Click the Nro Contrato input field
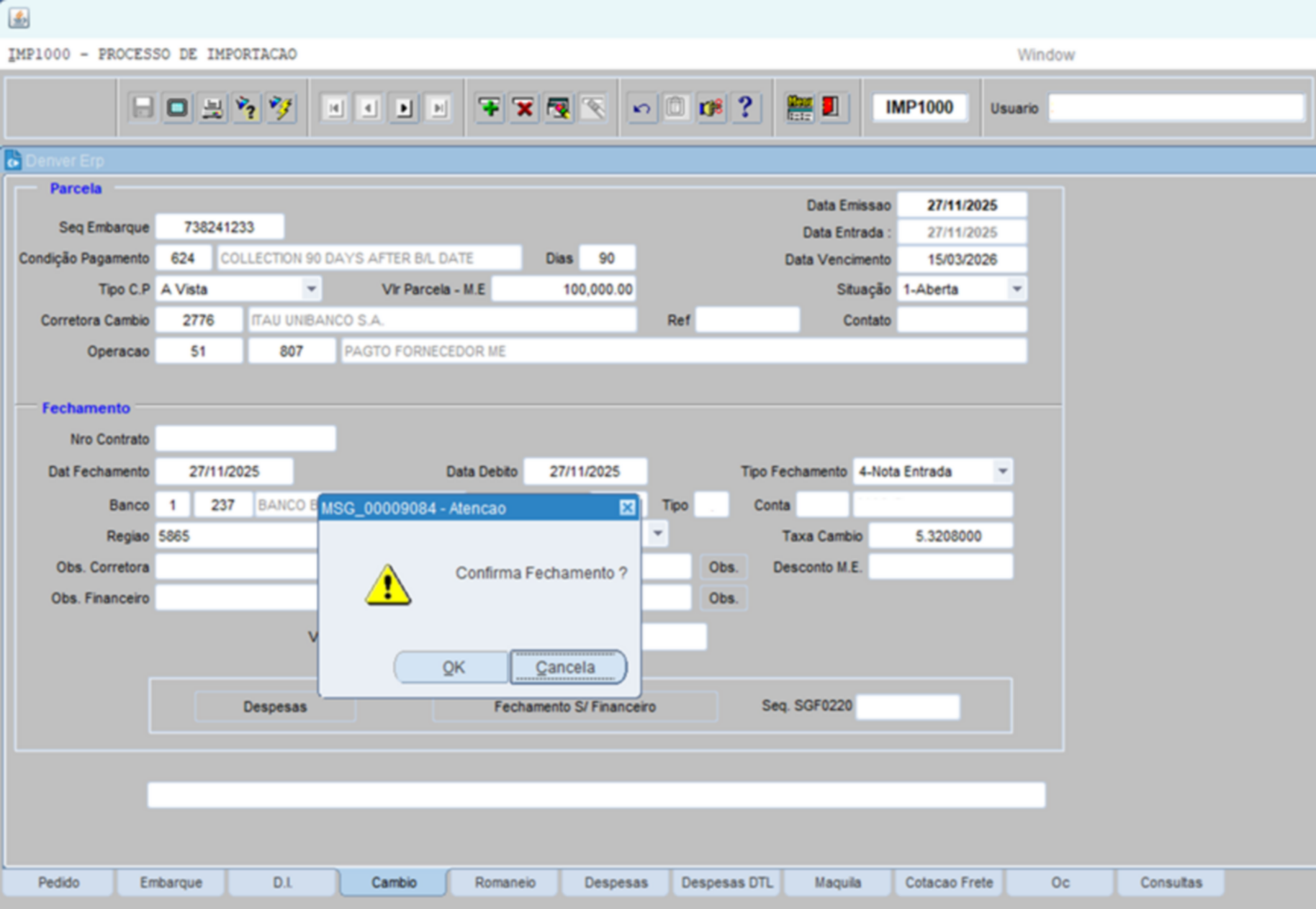 tap(245, 439)
